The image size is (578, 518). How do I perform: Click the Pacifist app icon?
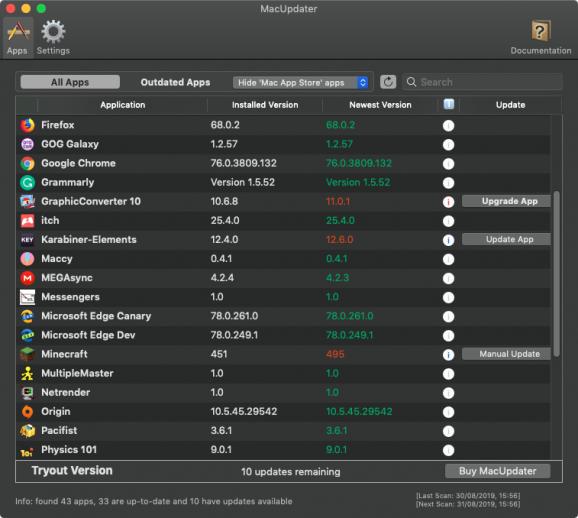pyautogui.click(x=27, y=431)
